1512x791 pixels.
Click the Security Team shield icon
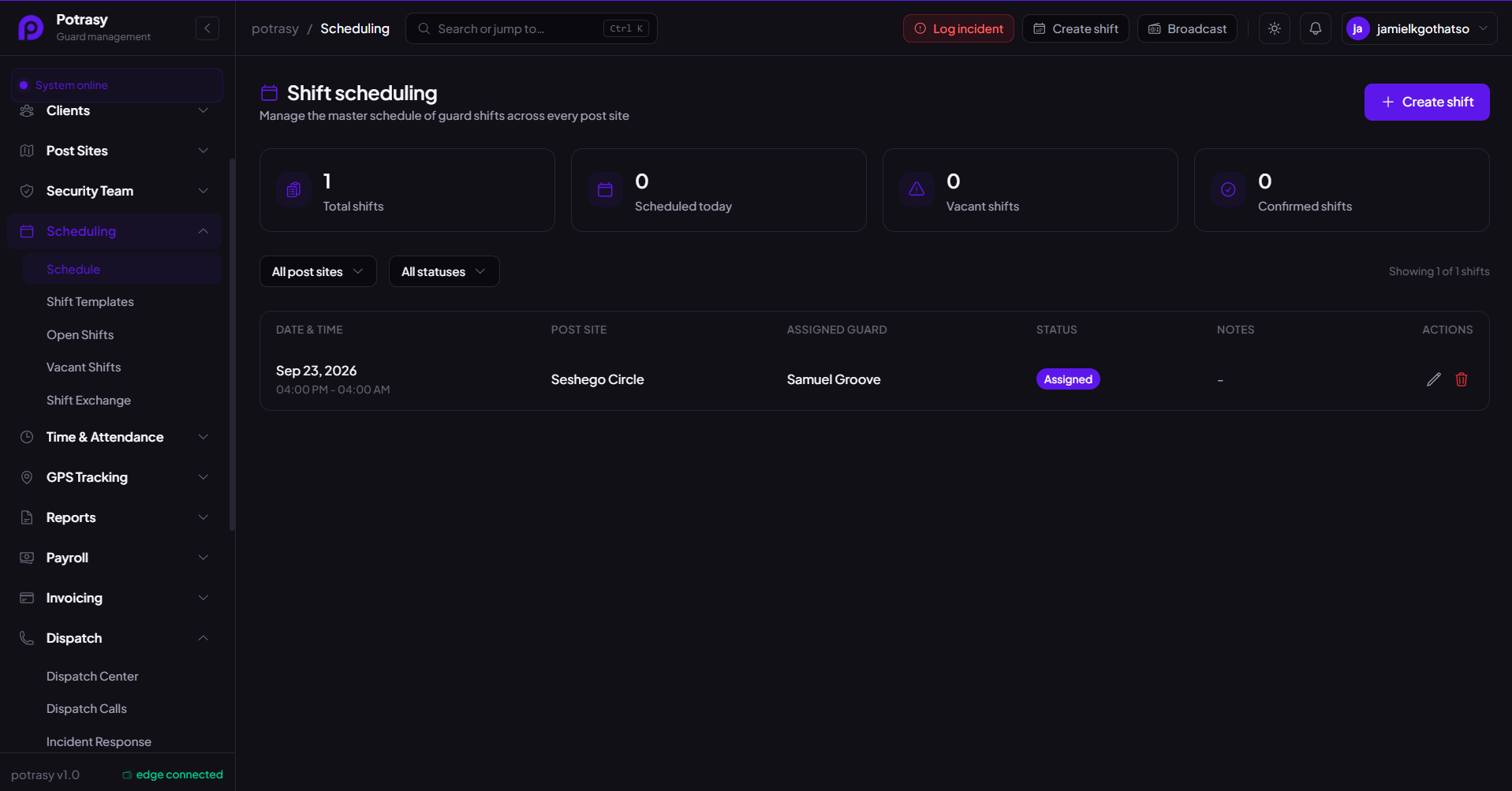tap(27, 191)
